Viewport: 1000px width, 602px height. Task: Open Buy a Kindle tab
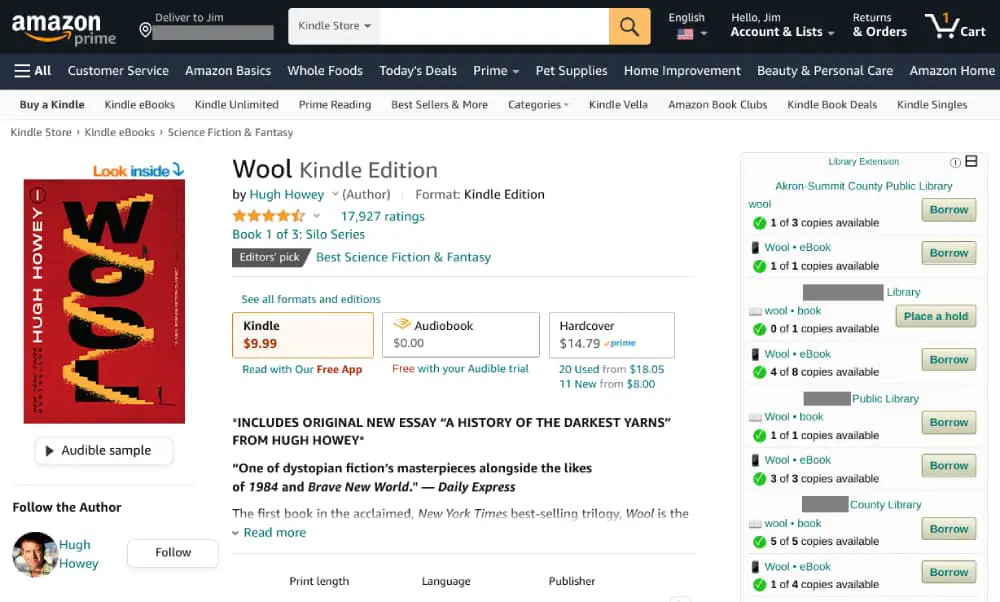(52, 105)
